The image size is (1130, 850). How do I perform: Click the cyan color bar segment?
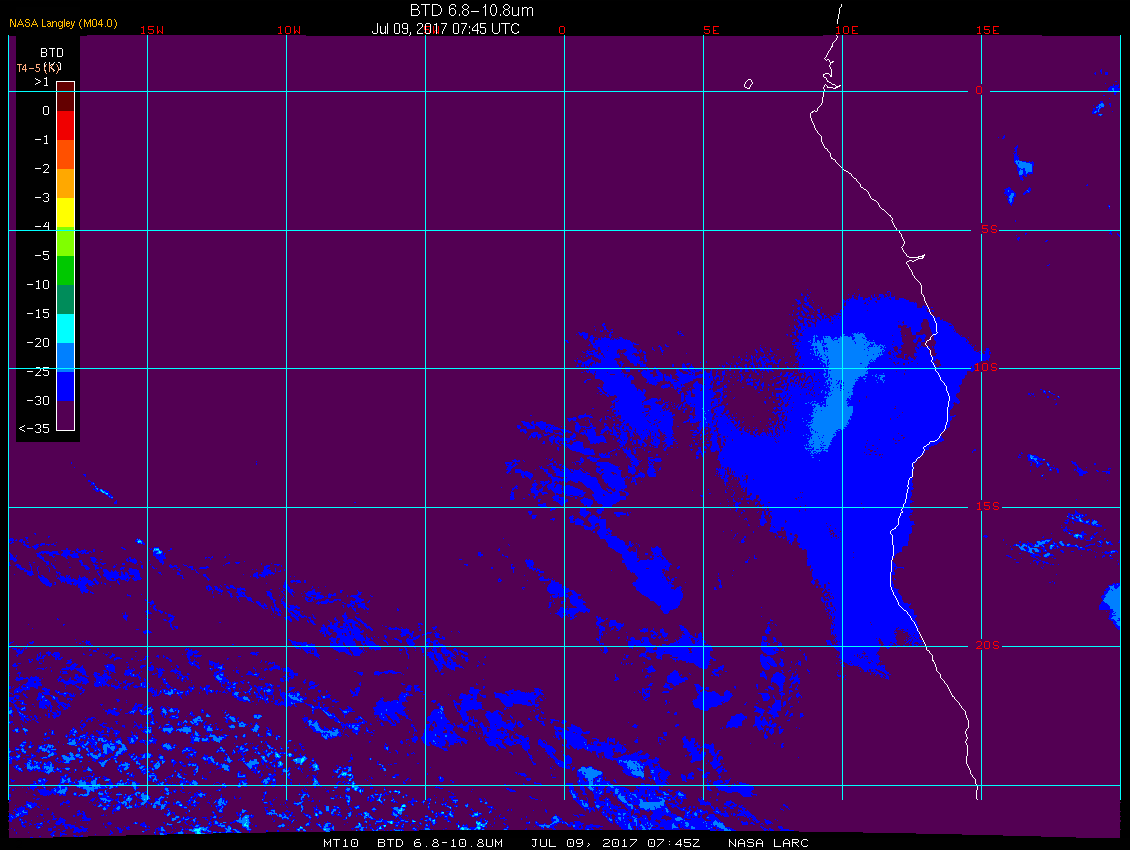[66, 329]
